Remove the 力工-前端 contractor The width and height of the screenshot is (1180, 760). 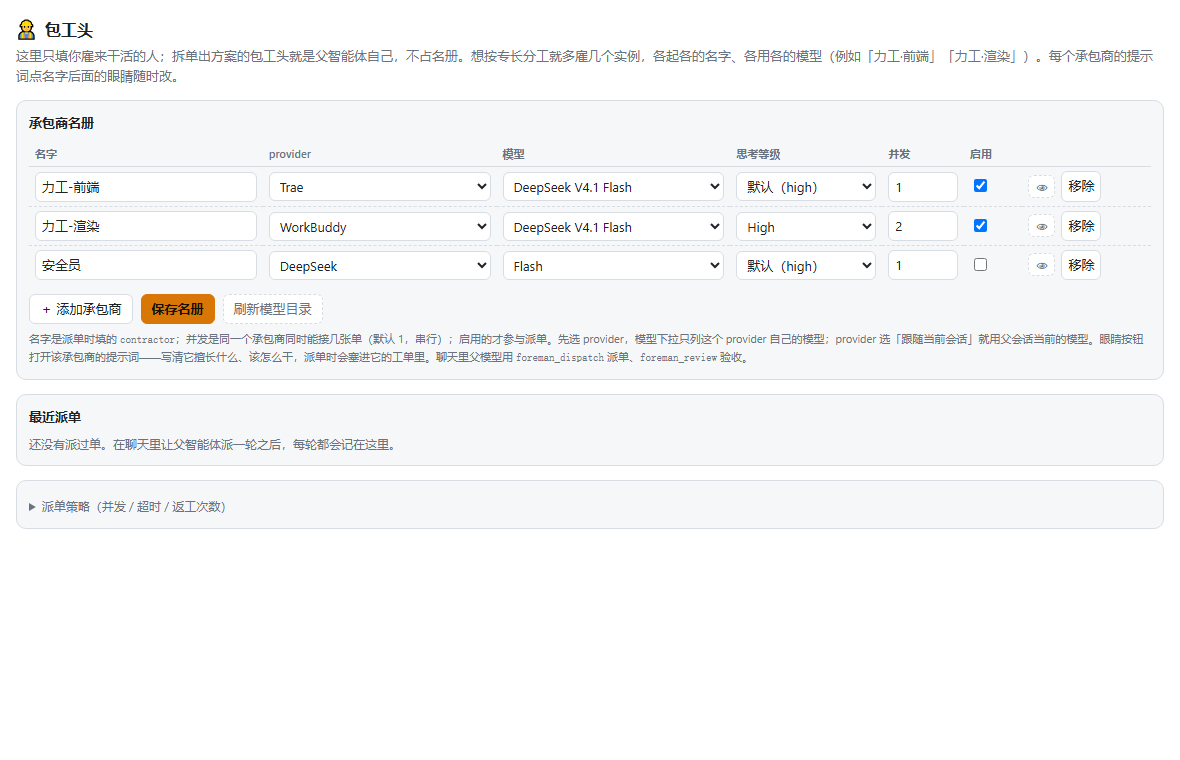click(1081, 186)
